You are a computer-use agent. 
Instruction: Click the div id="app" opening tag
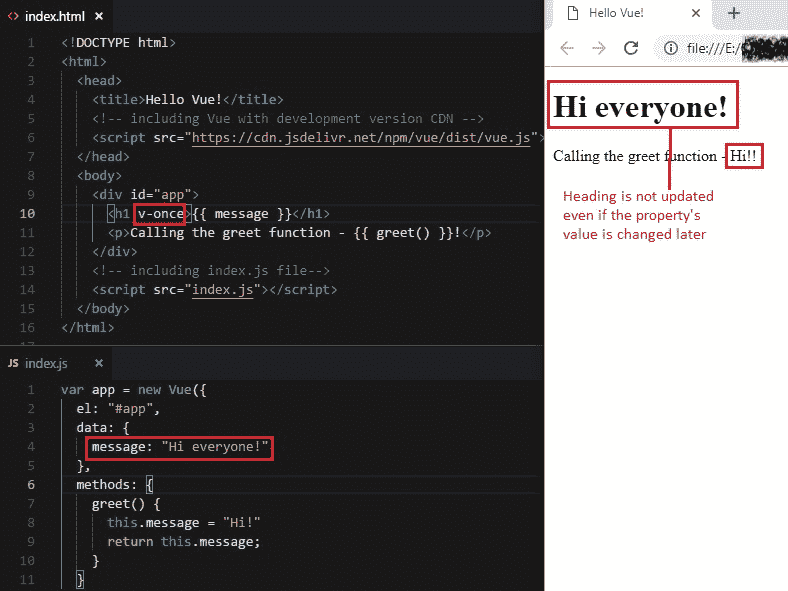[x=145, y=195]
